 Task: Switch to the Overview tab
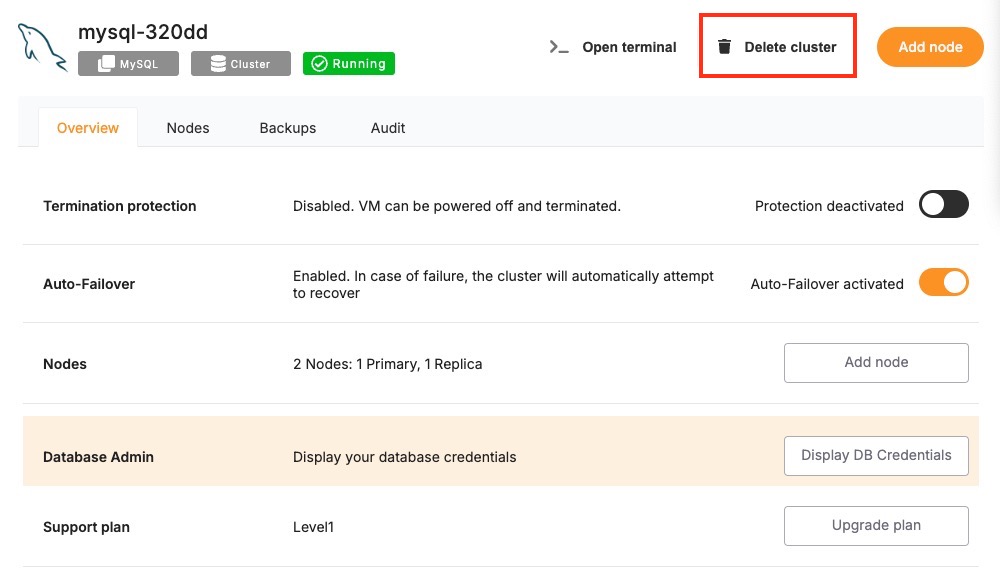point(88,128)
